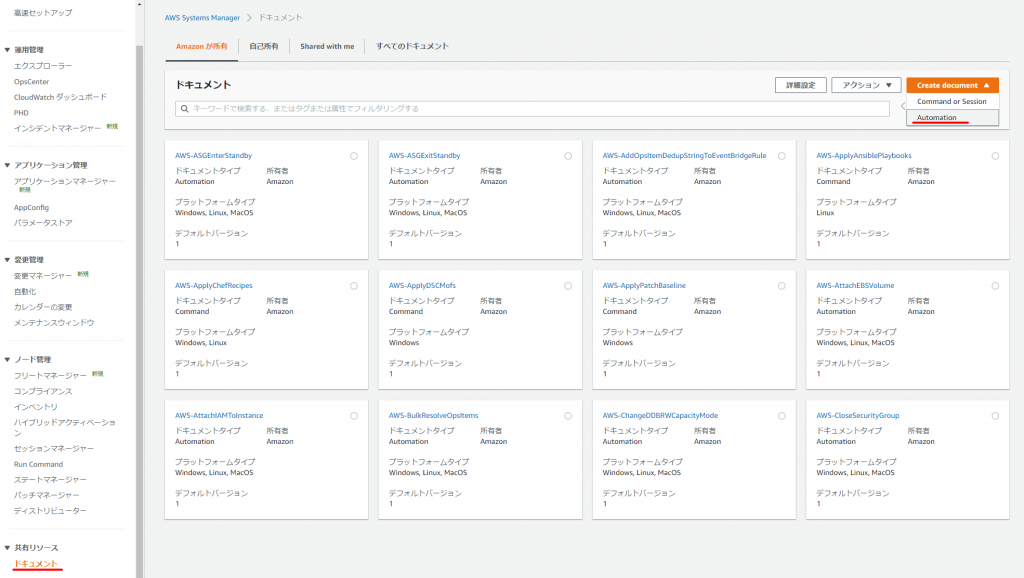Switch to the Amazon が所有 tab
The width and height of the screenshot is (1024, 578).
tap(201, 46)
